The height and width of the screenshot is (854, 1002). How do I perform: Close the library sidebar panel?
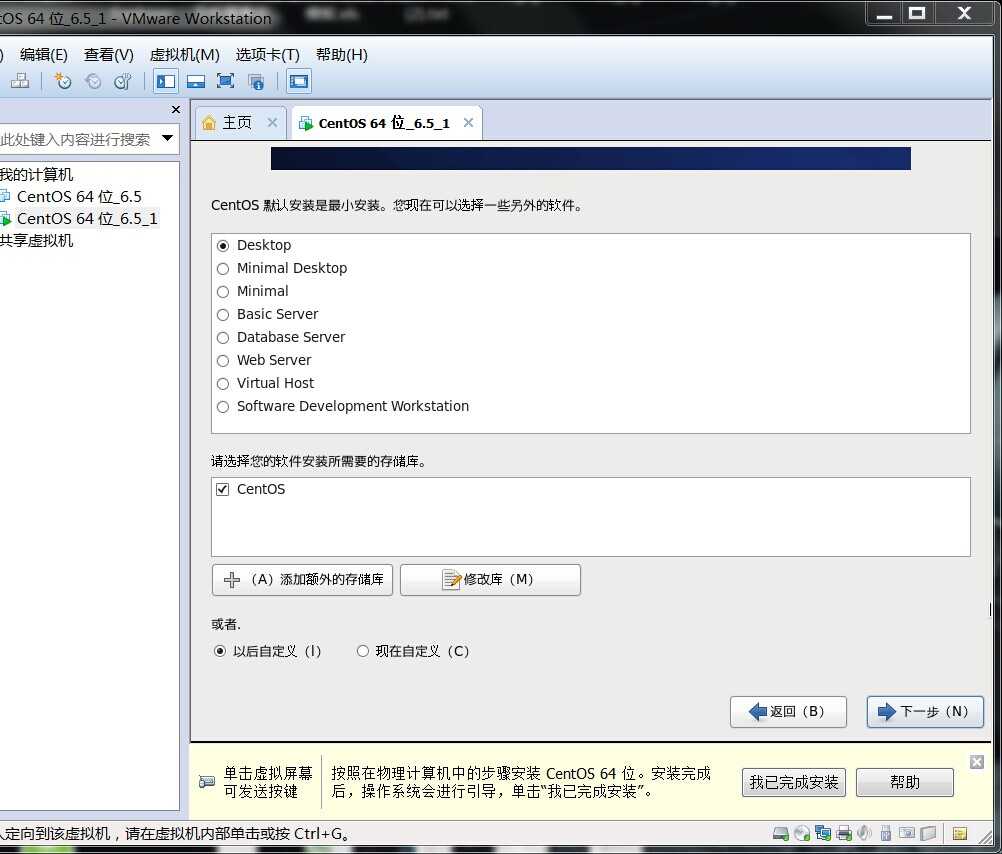[x=176, y=110]
